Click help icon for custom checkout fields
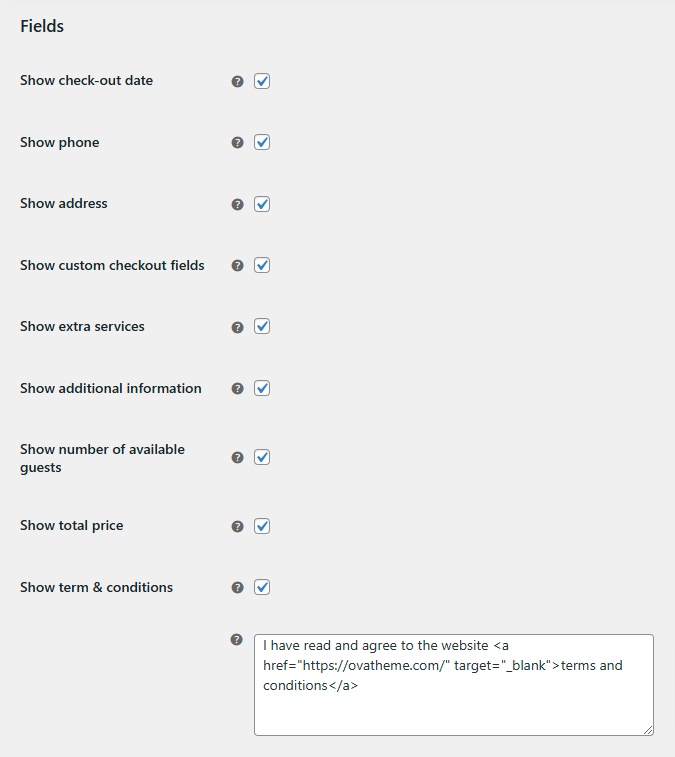675x757 pixels. (237, 266)
